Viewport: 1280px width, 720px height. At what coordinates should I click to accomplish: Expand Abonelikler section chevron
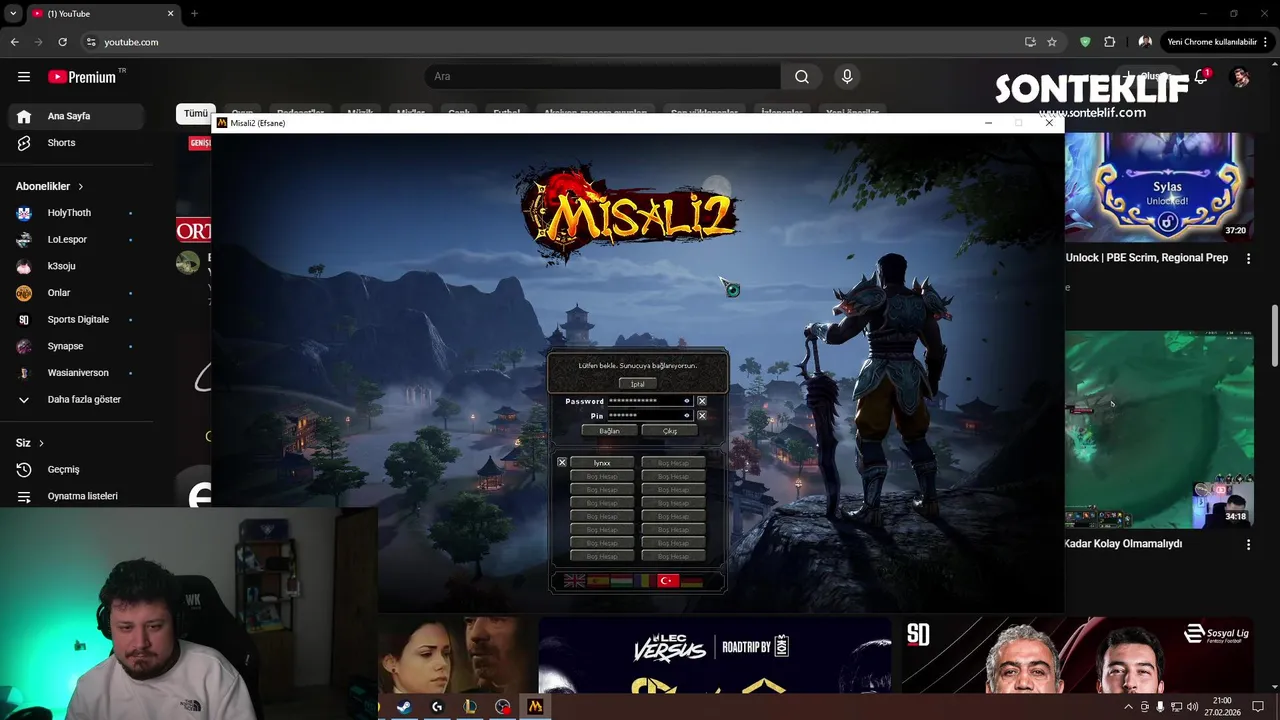[x=81, y=186]
